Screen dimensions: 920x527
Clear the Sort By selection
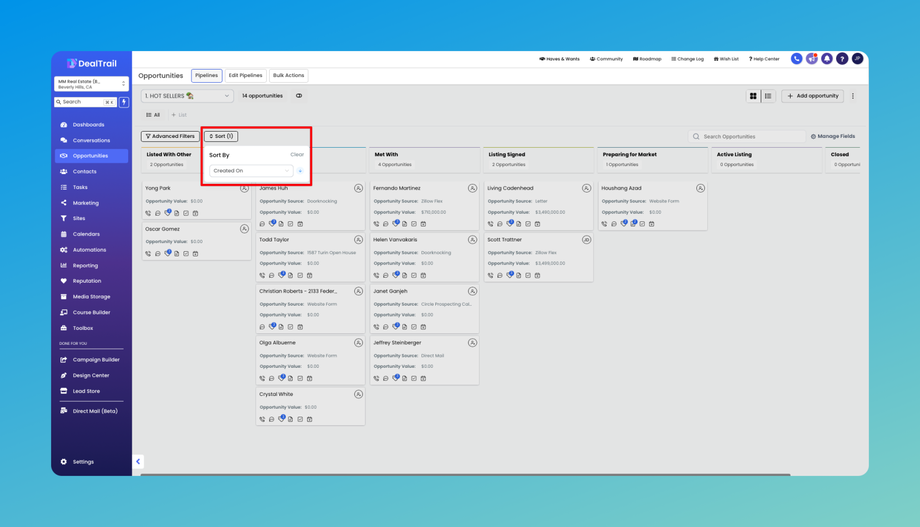(297, 155)
